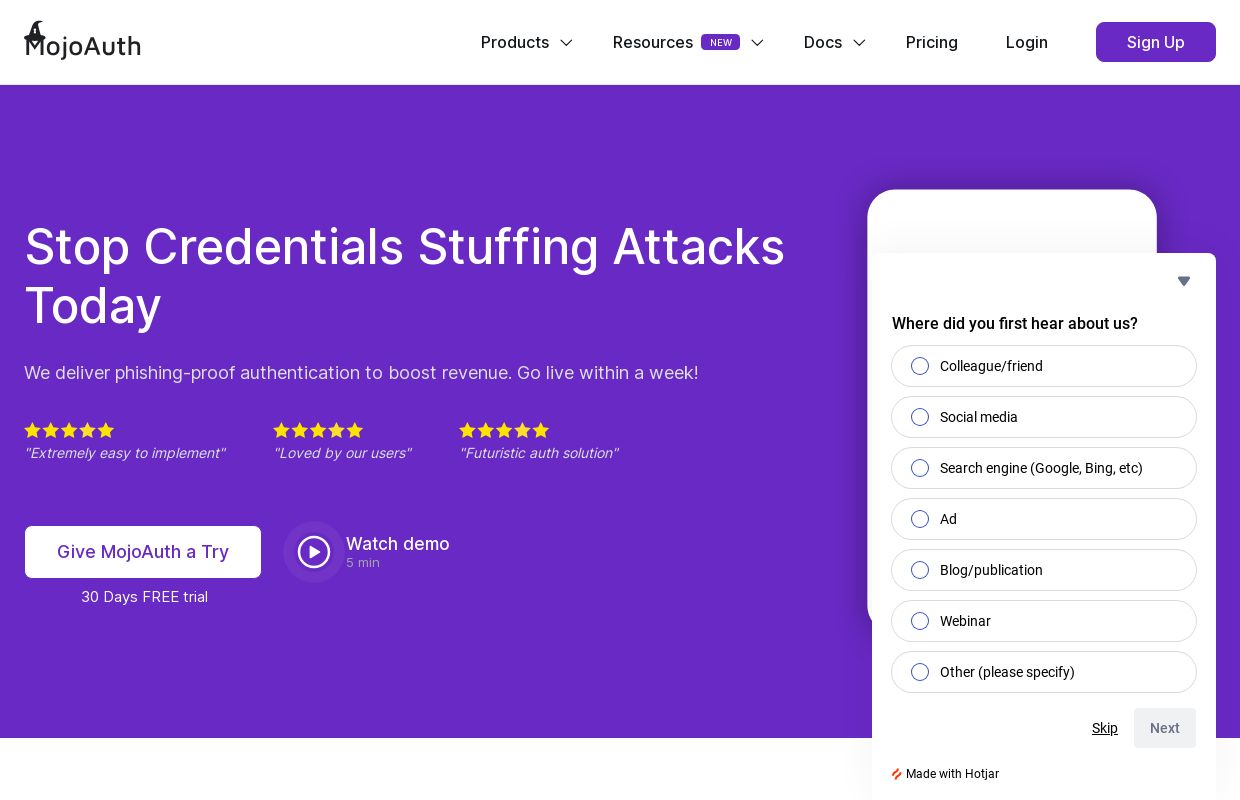The height and width of the screenshot is (800, 1240).
Task: Skip the survey question
Action: 1105,728
